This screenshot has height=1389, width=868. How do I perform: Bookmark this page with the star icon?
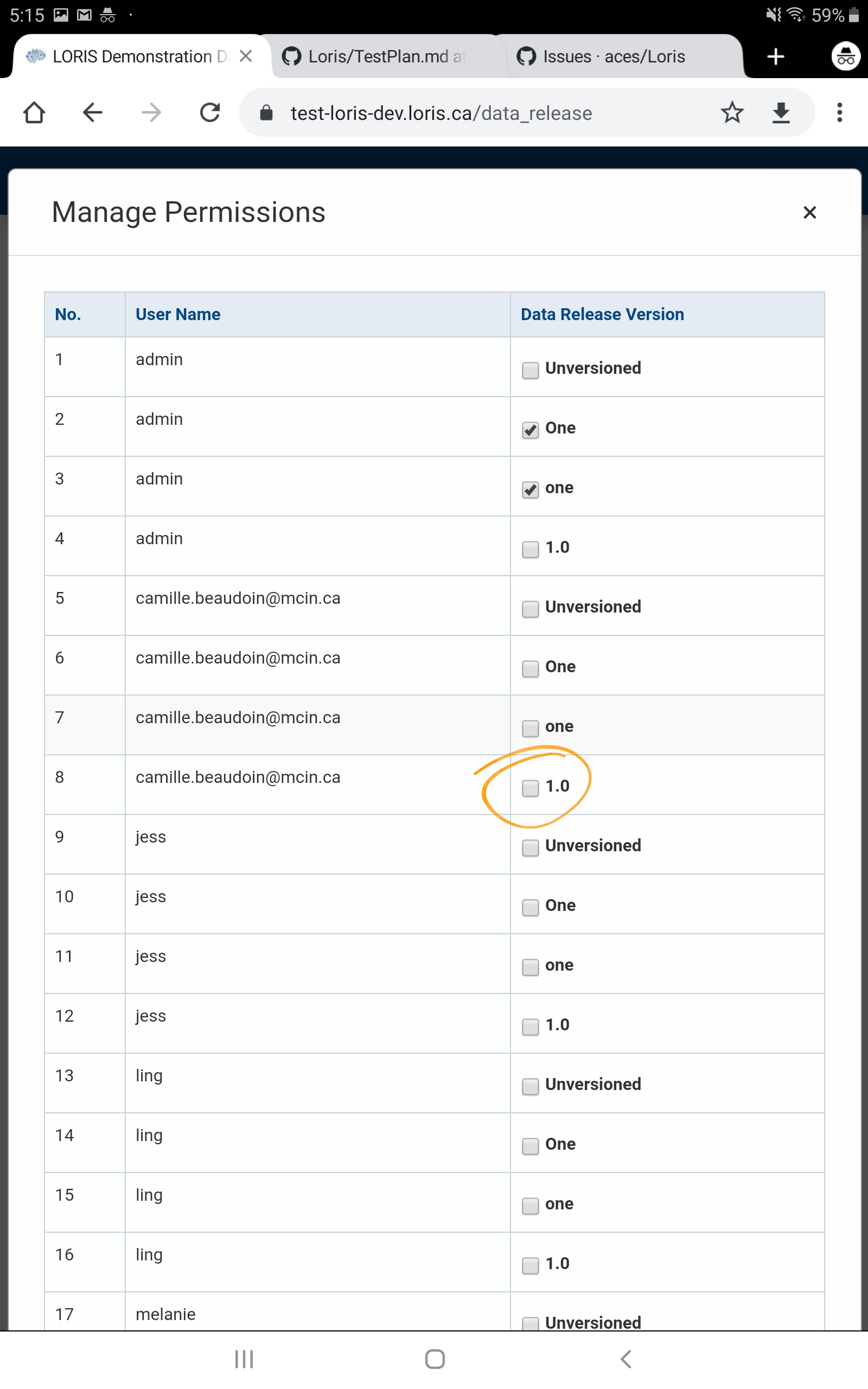(x=732, y=112)
